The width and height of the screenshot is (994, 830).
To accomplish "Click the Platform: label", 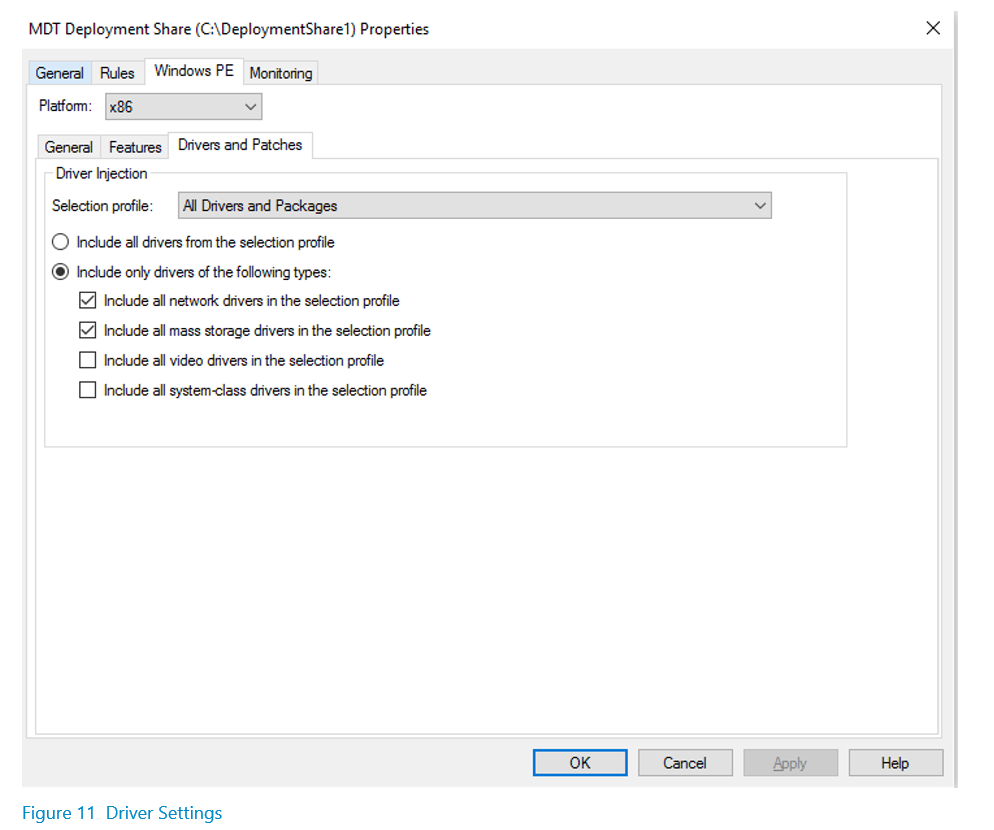I will [x=65, y=106].
